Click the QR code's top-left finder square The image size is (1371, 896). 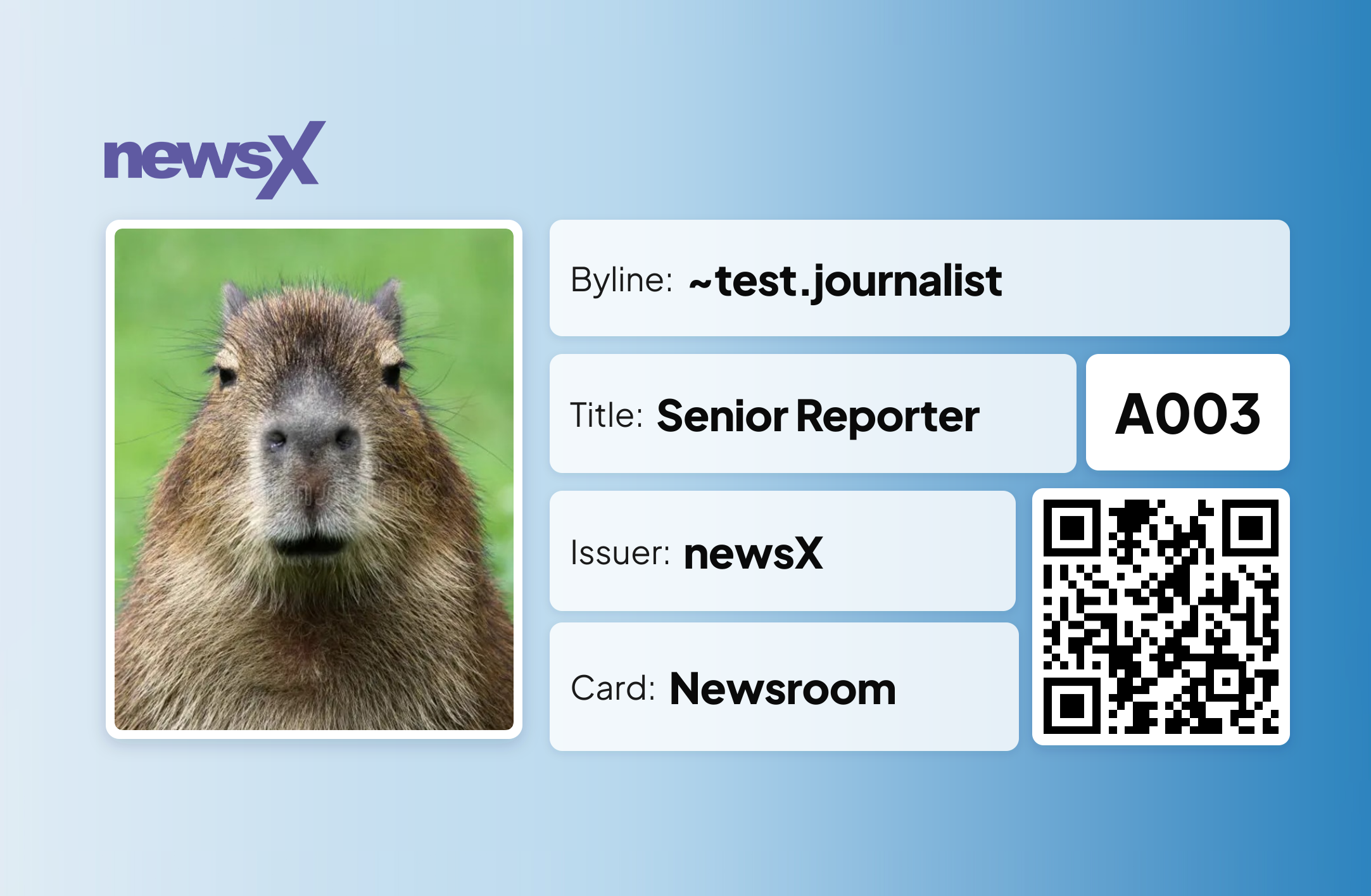point(1071,527)
